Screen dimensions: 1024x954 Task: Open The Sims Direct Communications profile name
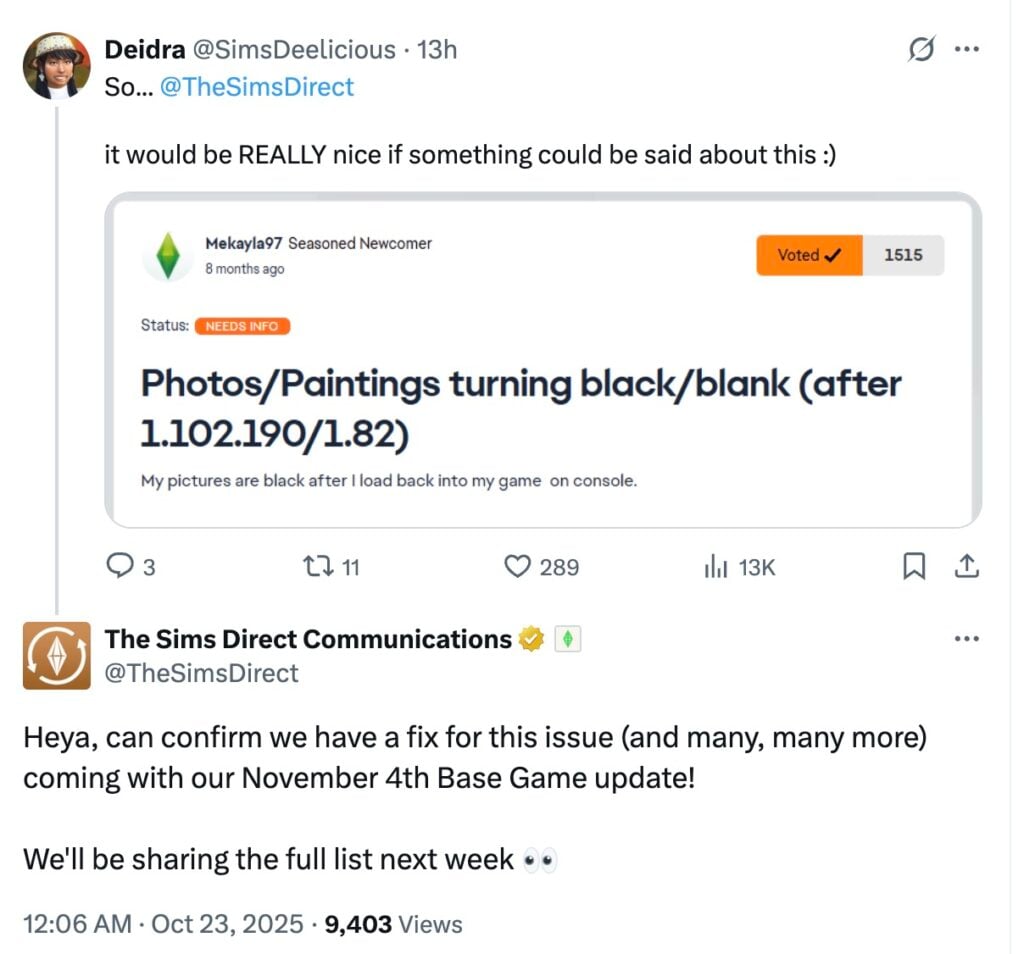(x=308, y=639)
